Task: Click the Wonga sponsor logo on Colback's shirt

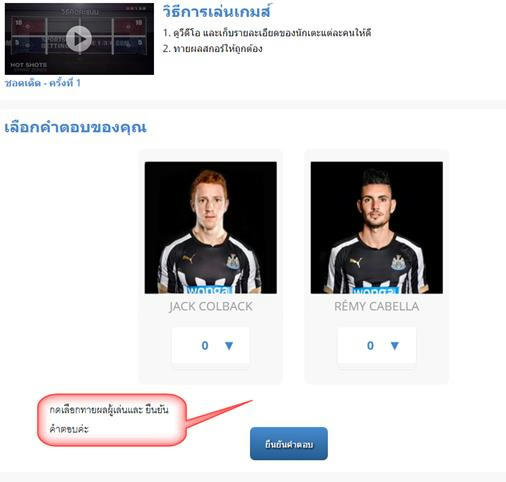Action: click(207, 290)
